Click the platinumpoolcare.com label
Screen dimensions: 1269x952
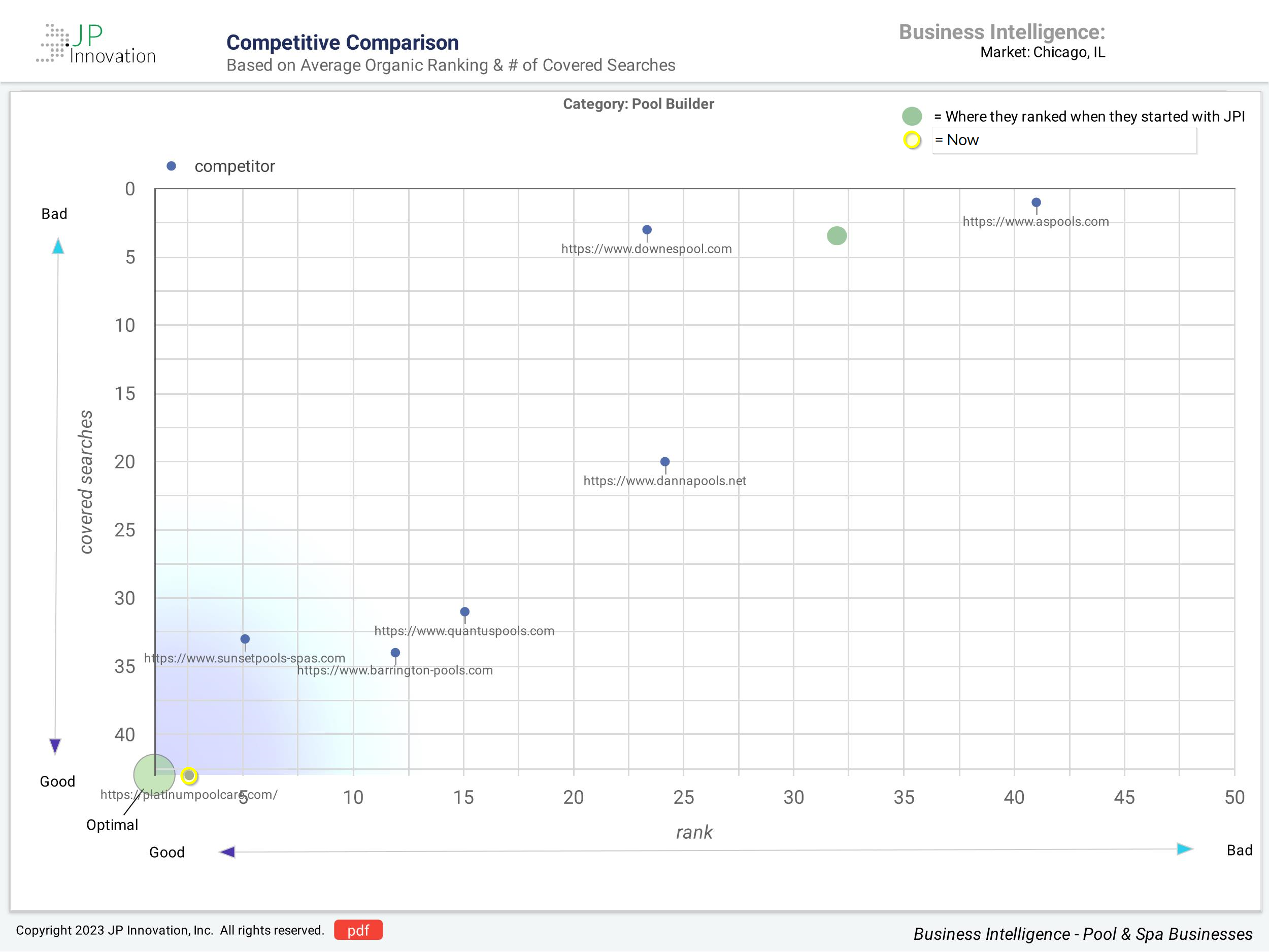(189, 795)
